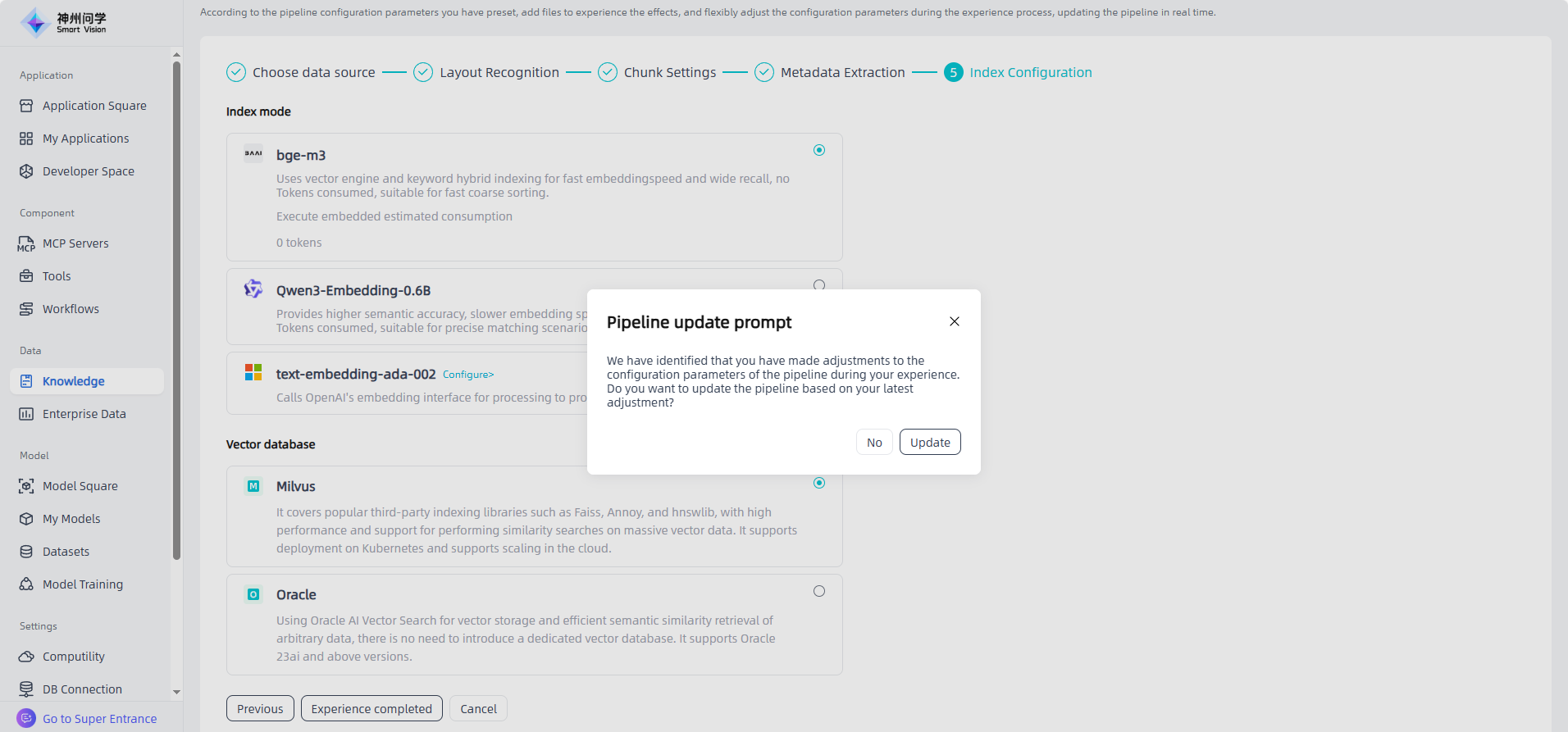Go to Choose data source step
This screenshot has width=1568, height=732.
[313, 72]
